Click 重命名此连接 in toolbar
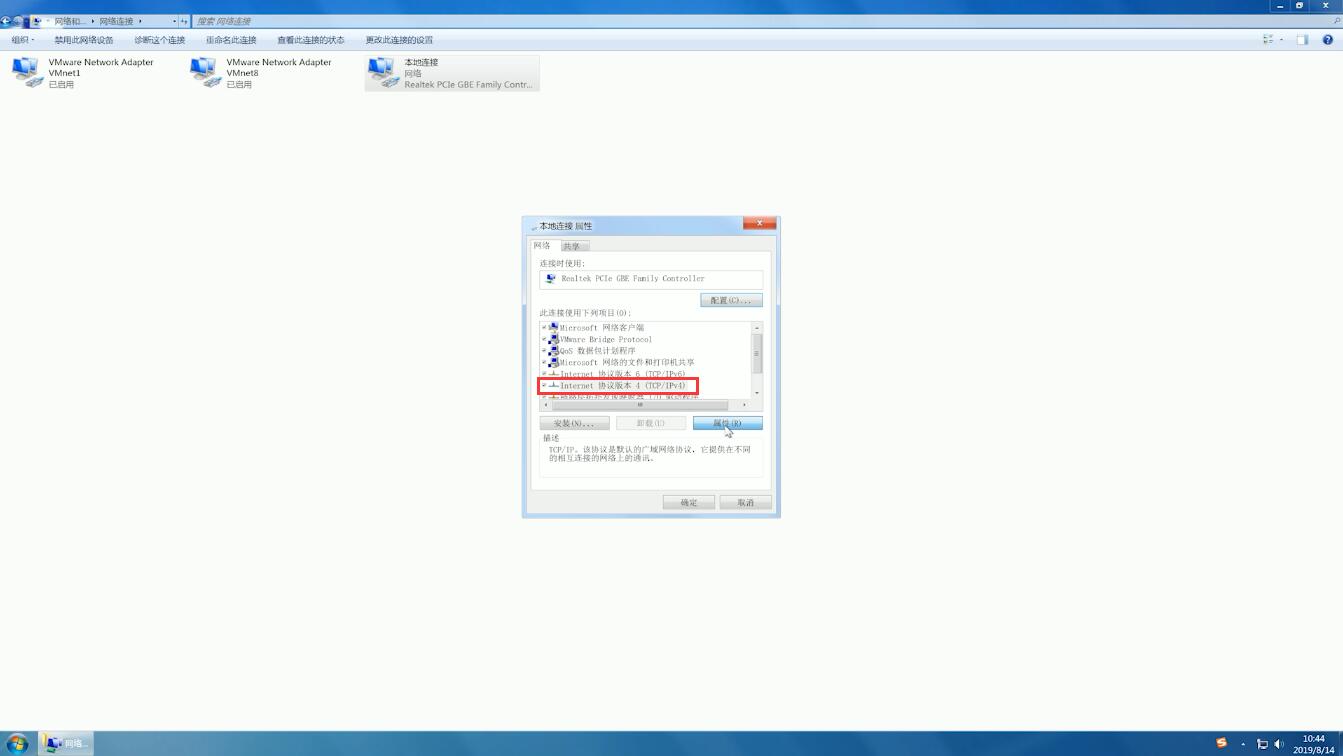 pyautogui.click(x=231, y=40)
